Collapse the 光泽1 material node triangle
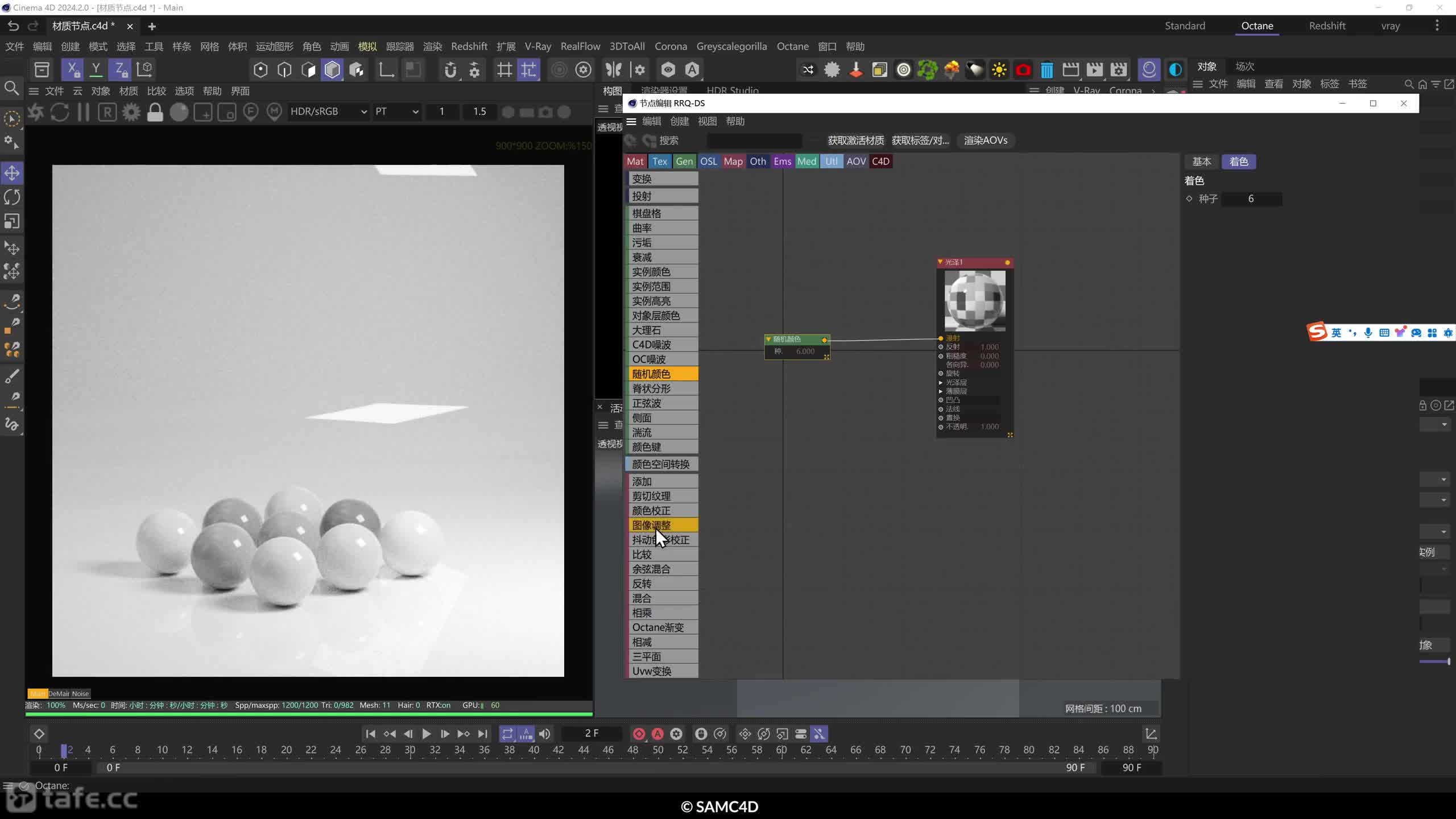Image resolution: width=1456 pixels, height=819 pixels. 940,262
